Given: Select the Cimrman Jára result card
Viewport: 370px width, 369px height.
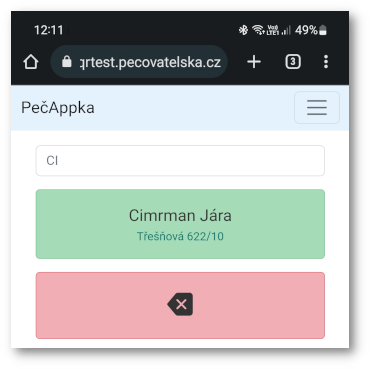Looking at the screenshot, I should point(180,224).
